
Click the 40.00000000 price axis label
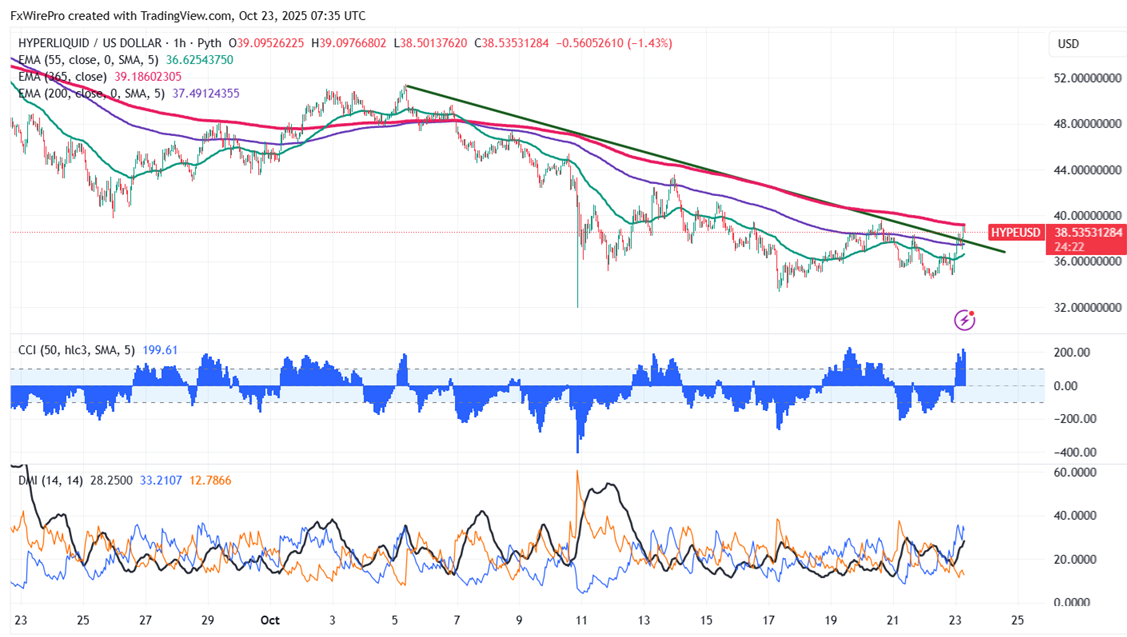coord(1087,216)
